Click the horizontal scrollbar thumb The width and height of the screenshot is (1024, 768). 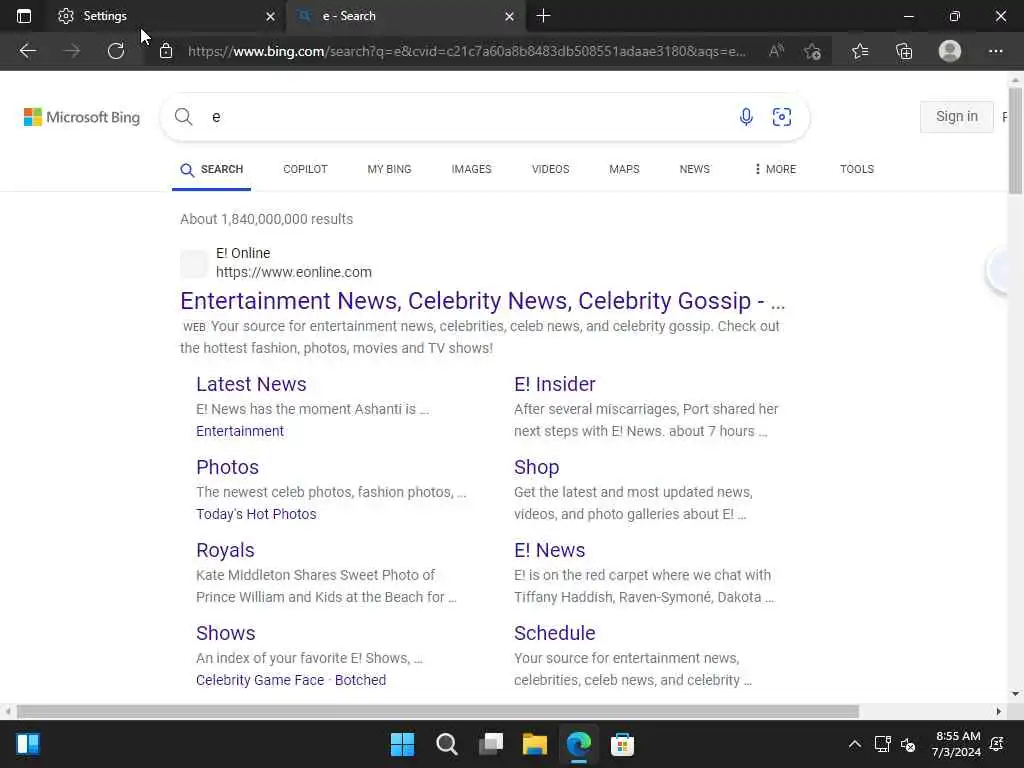[x=438, y=711]
